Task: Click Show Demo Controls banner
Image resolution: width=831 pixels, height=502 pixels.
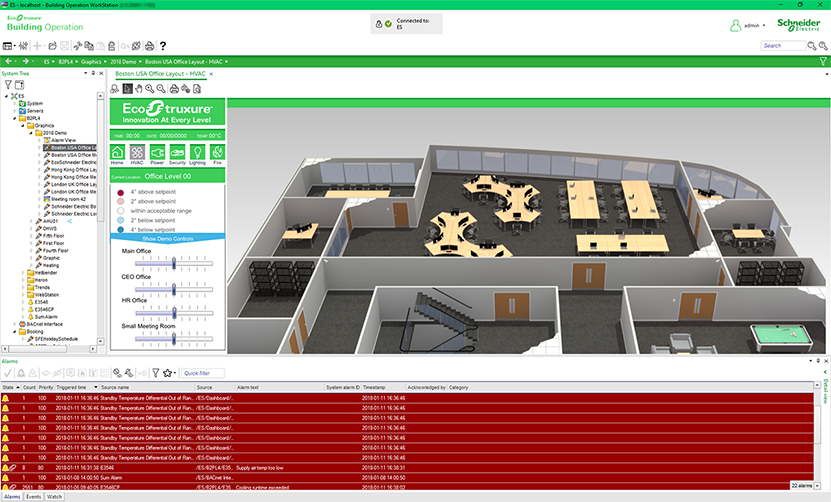Action: (167, 239)
